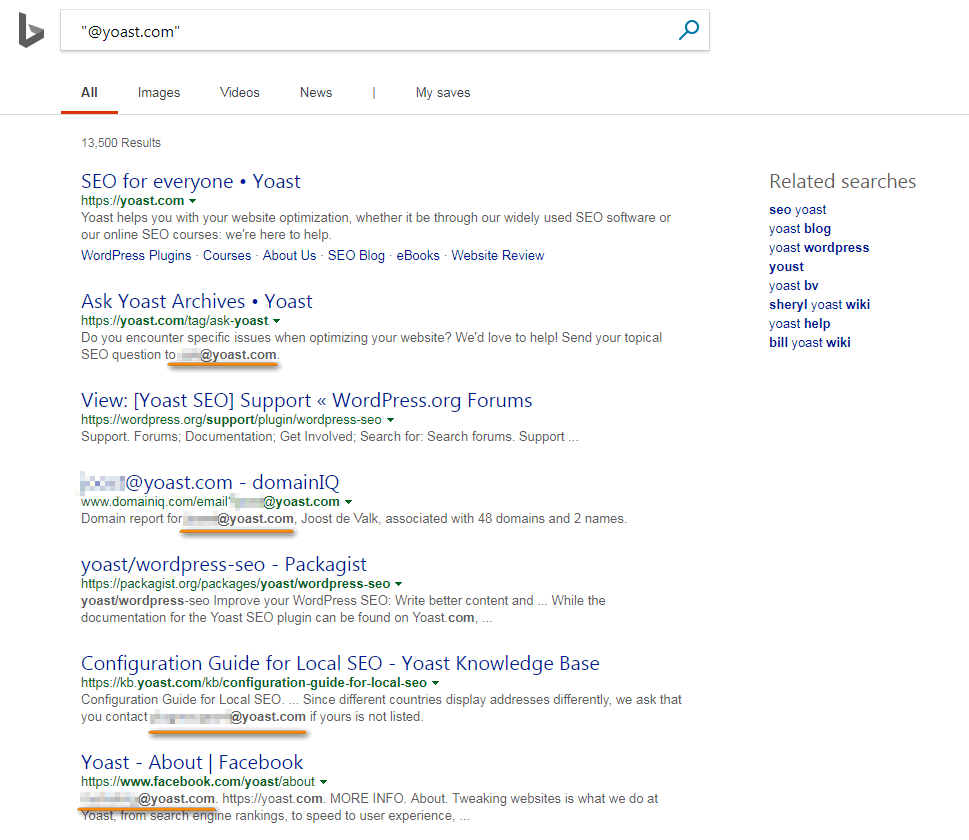Expand dropdown arrow beside yoast.com/tag/ask-yoast URL
969x840 pixels.
pos(277,321)
